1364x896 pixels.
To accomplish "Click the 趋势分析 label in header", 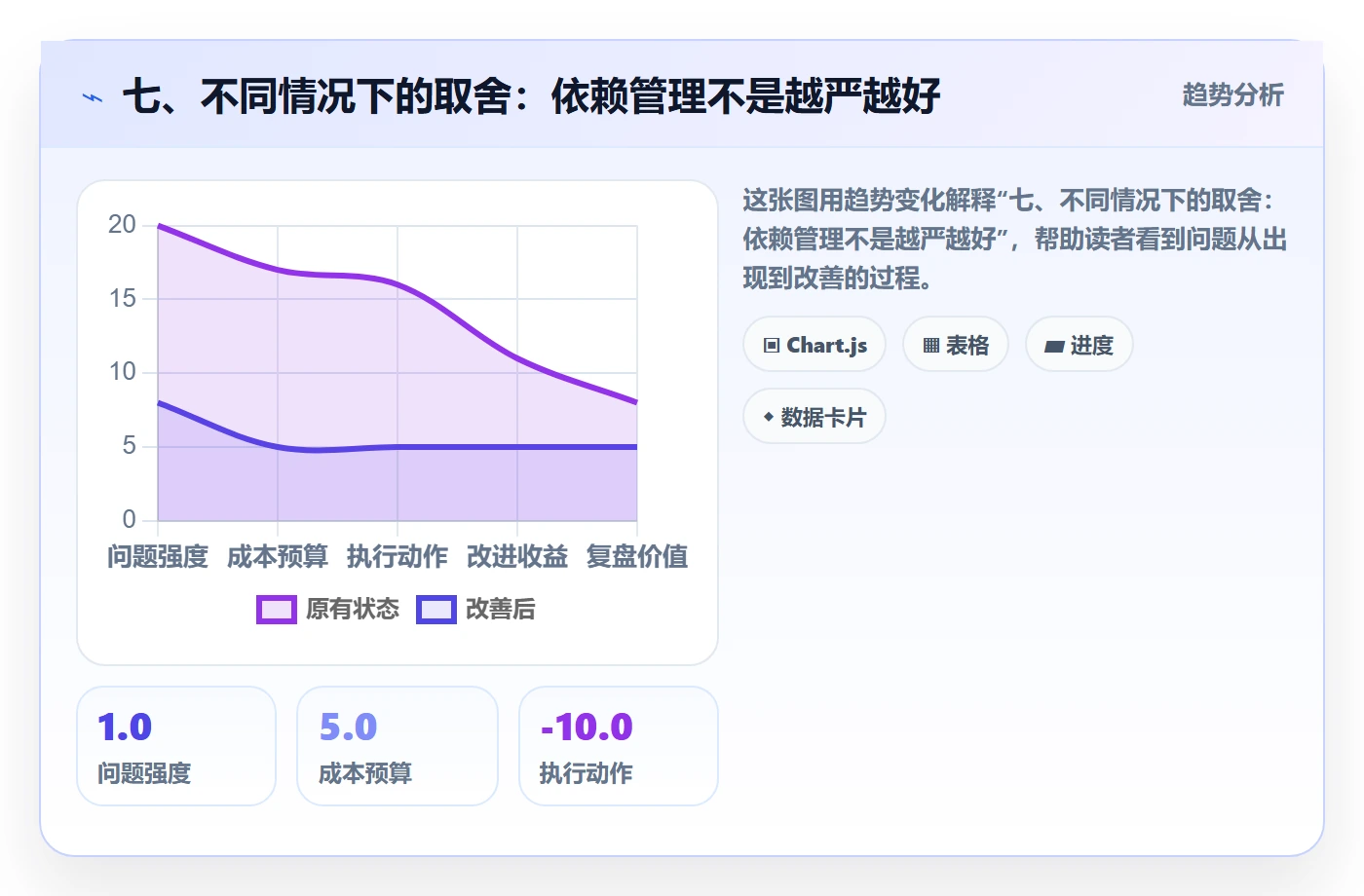I will point(1233,95).
